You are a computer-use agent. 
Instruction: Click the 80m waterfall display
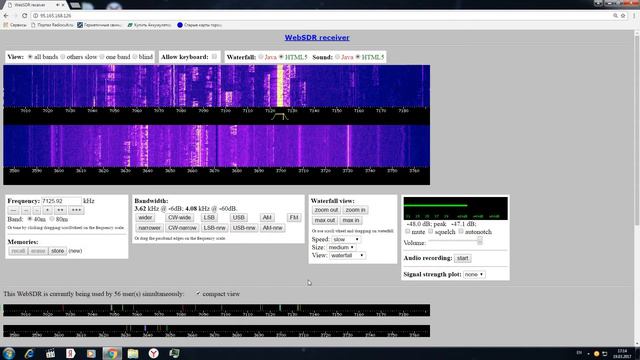[216, 146]
